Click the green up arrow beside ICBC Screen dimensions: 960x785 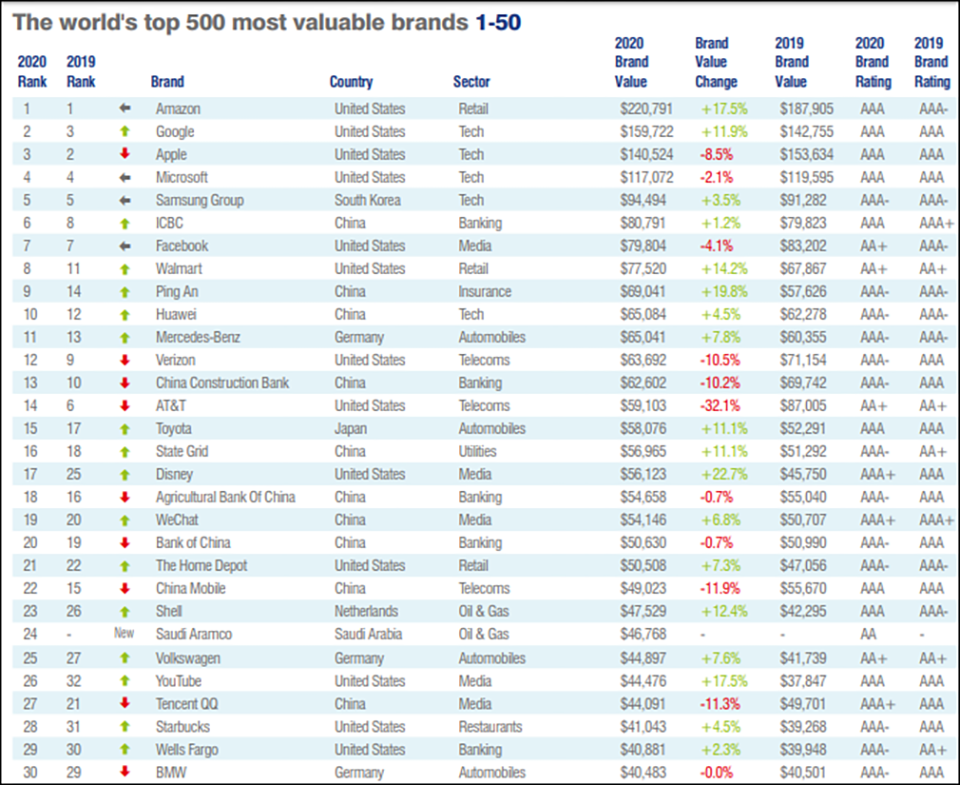click(125, 223)
